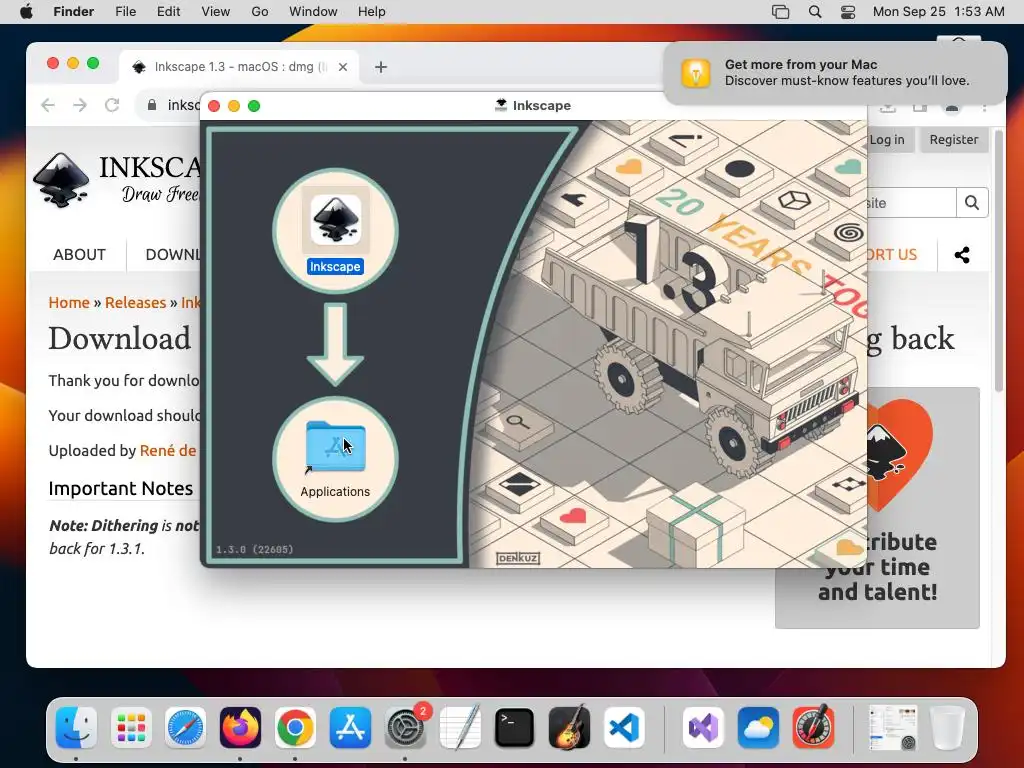
Task: Open the Finder menu
Action: 74,12
